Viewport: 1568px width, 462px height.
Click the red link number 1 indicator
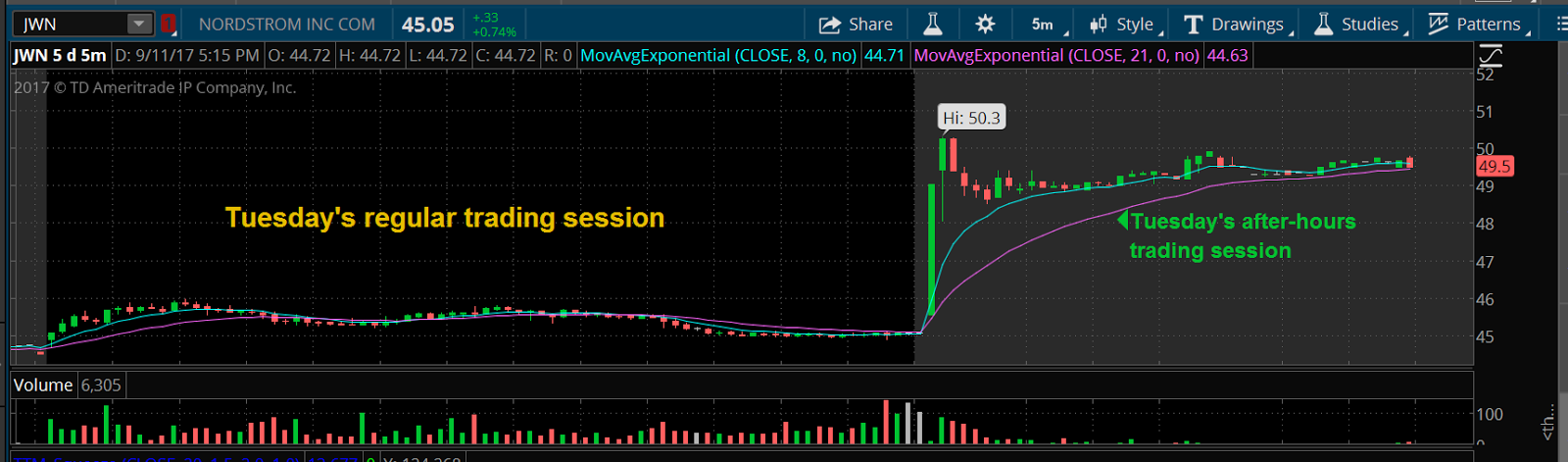coord(169,24)
